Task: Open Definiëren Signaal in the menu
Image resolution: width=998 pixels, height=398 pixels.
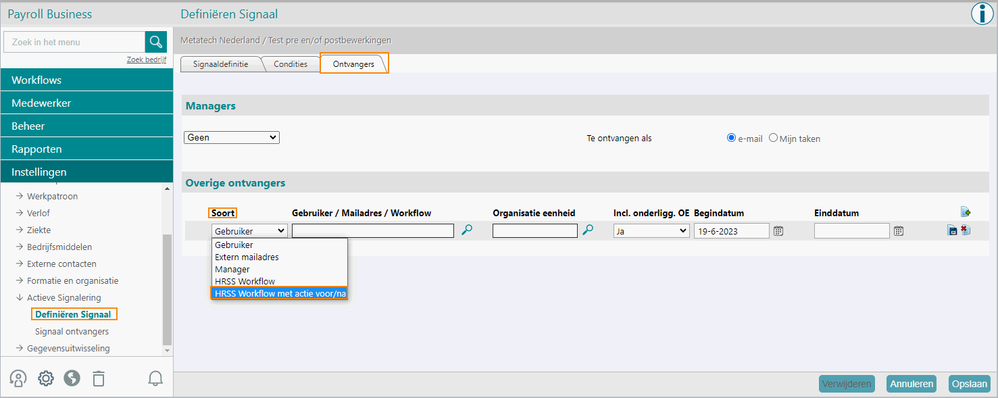Action: pyautogui.click(x=73, y=314)
